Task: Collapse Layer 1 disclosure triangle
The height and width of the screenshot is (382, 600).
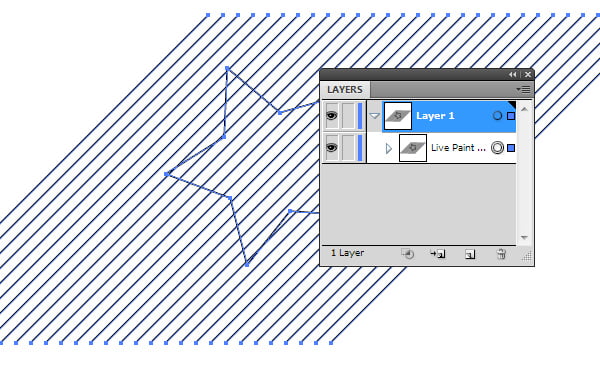Action: click(x=375, y=116)
